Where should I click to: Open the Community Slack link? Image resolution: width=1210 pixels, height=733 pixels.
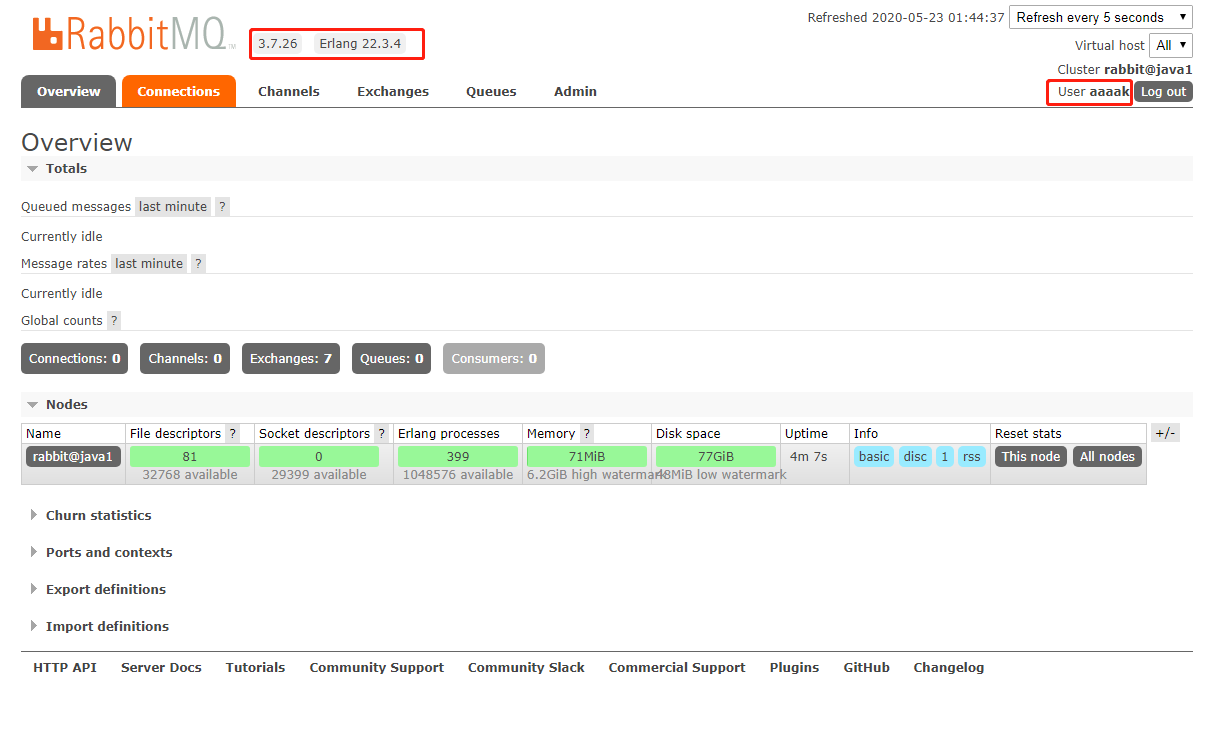pos(526,667)
